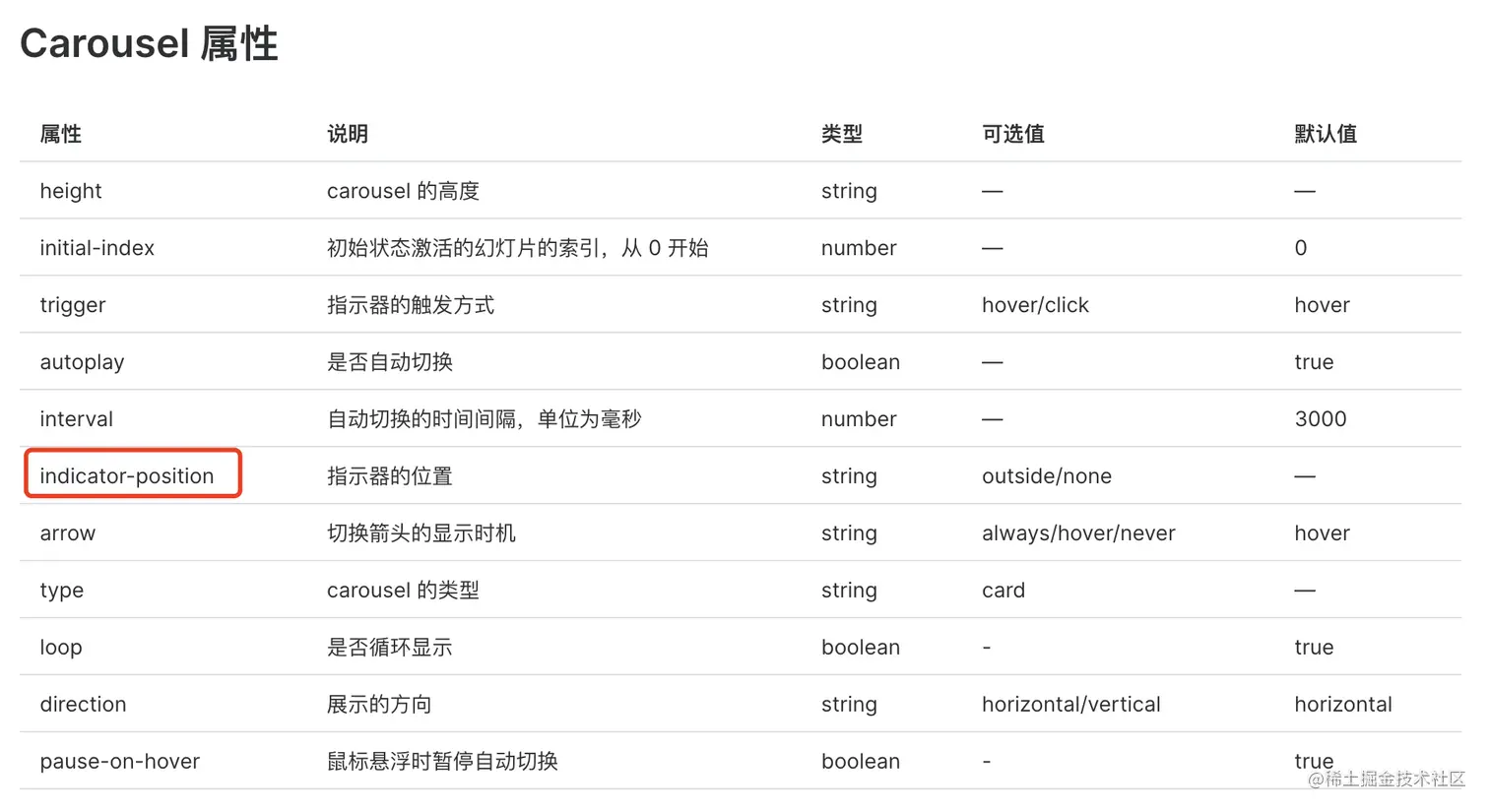Click 'string' type in indicator-position row

[x=849, y=476]
